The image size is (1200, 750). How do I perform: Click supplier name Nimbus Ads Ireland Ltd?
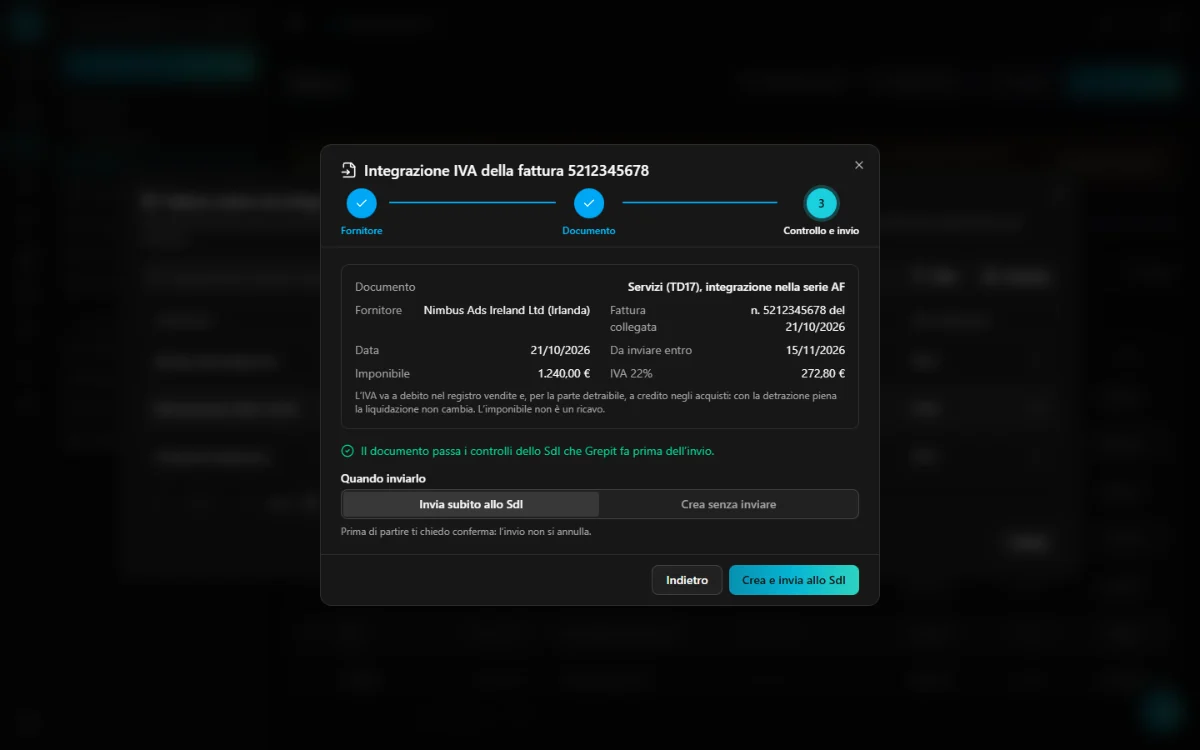pyautogui.click(x=507, y=310)
